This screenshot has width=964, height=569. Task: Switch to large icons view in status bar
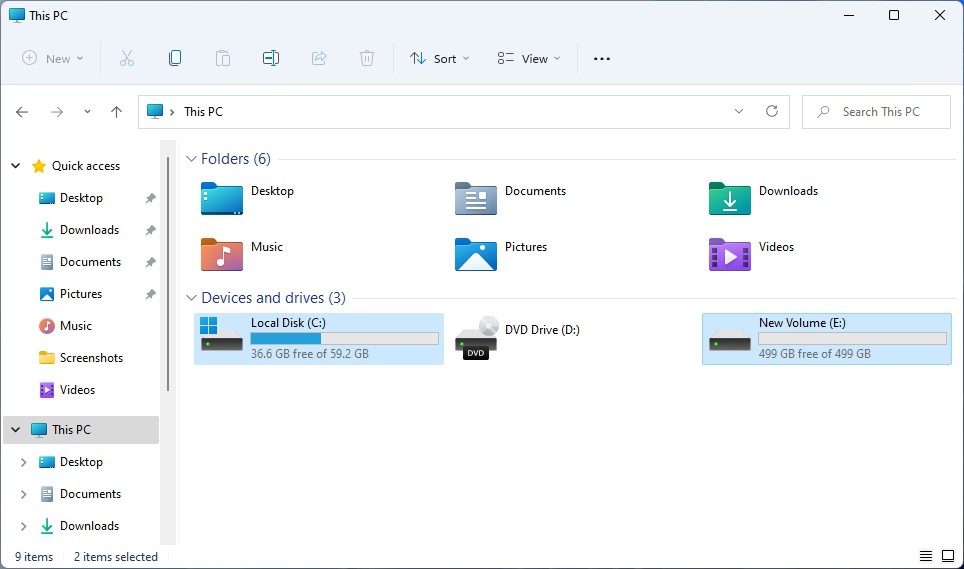point(948,556)
